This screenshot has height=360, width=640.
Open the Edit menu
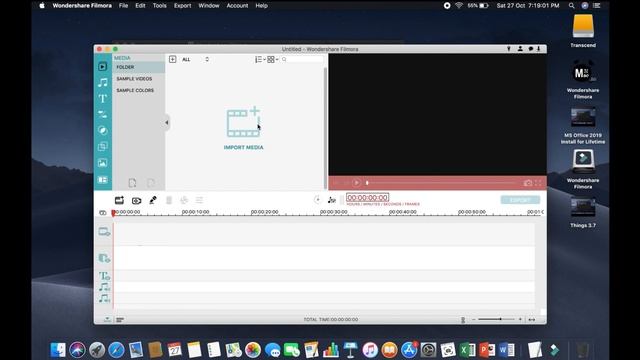[x=140, y=6]
